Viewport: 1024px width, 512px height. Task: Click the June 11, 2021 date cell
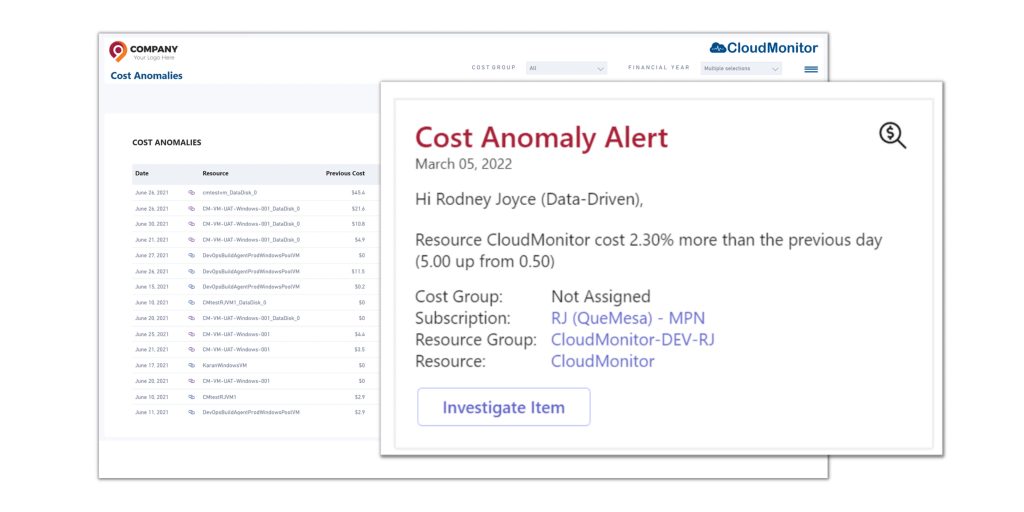pyautogui.click(x=152, y=412)
